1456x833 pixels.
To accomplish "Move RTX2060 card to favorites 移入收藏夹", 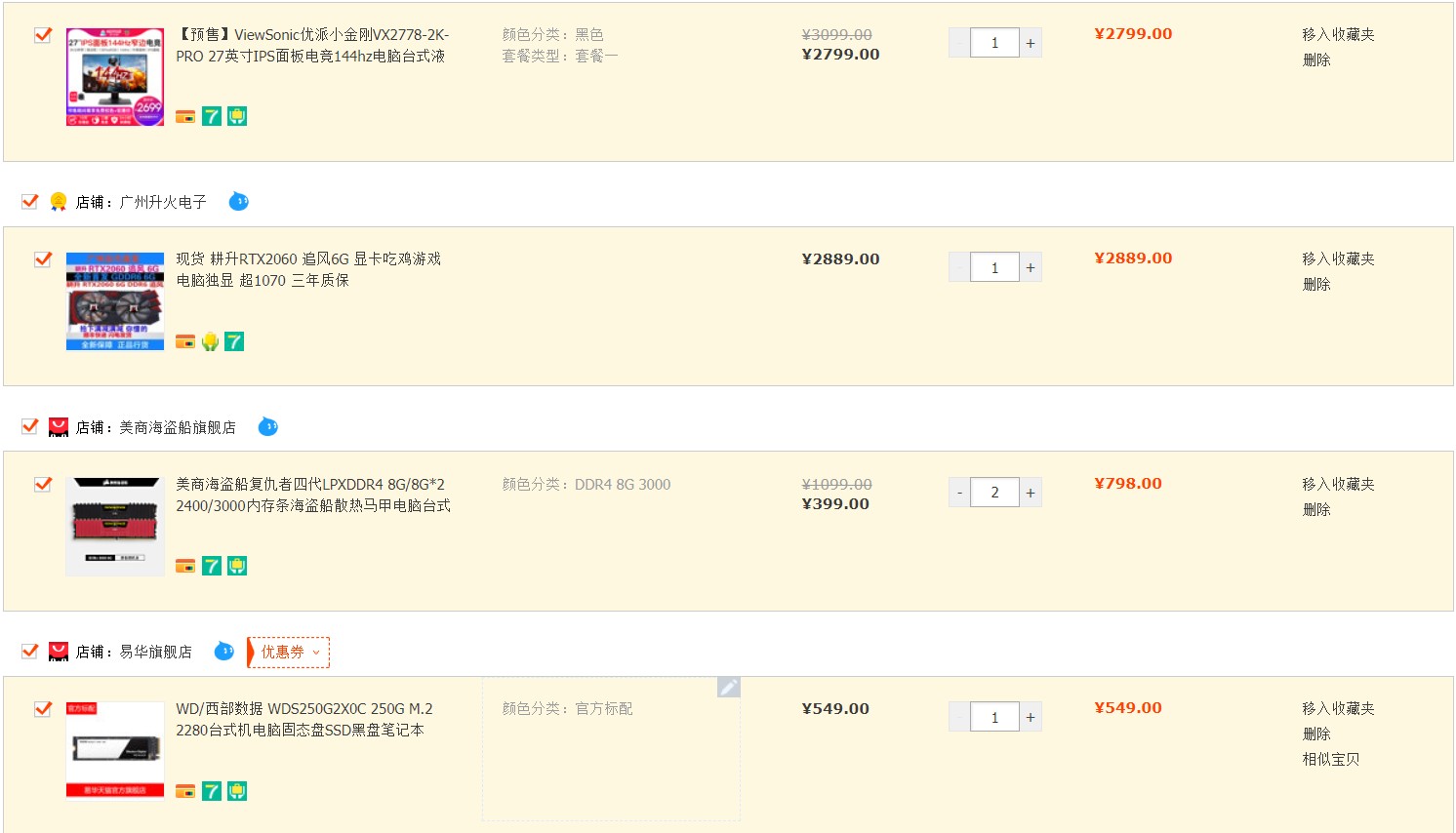I will [x=1338, y=258].
